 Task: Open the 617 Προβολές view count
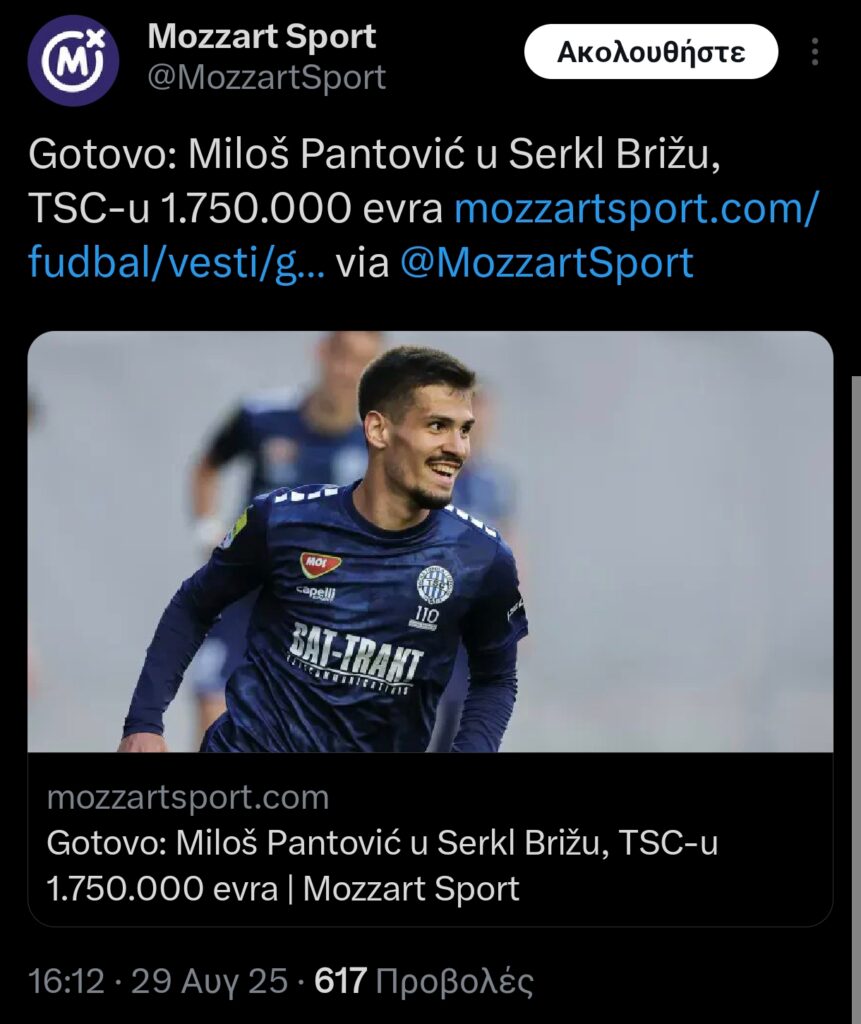coord(424,981)
